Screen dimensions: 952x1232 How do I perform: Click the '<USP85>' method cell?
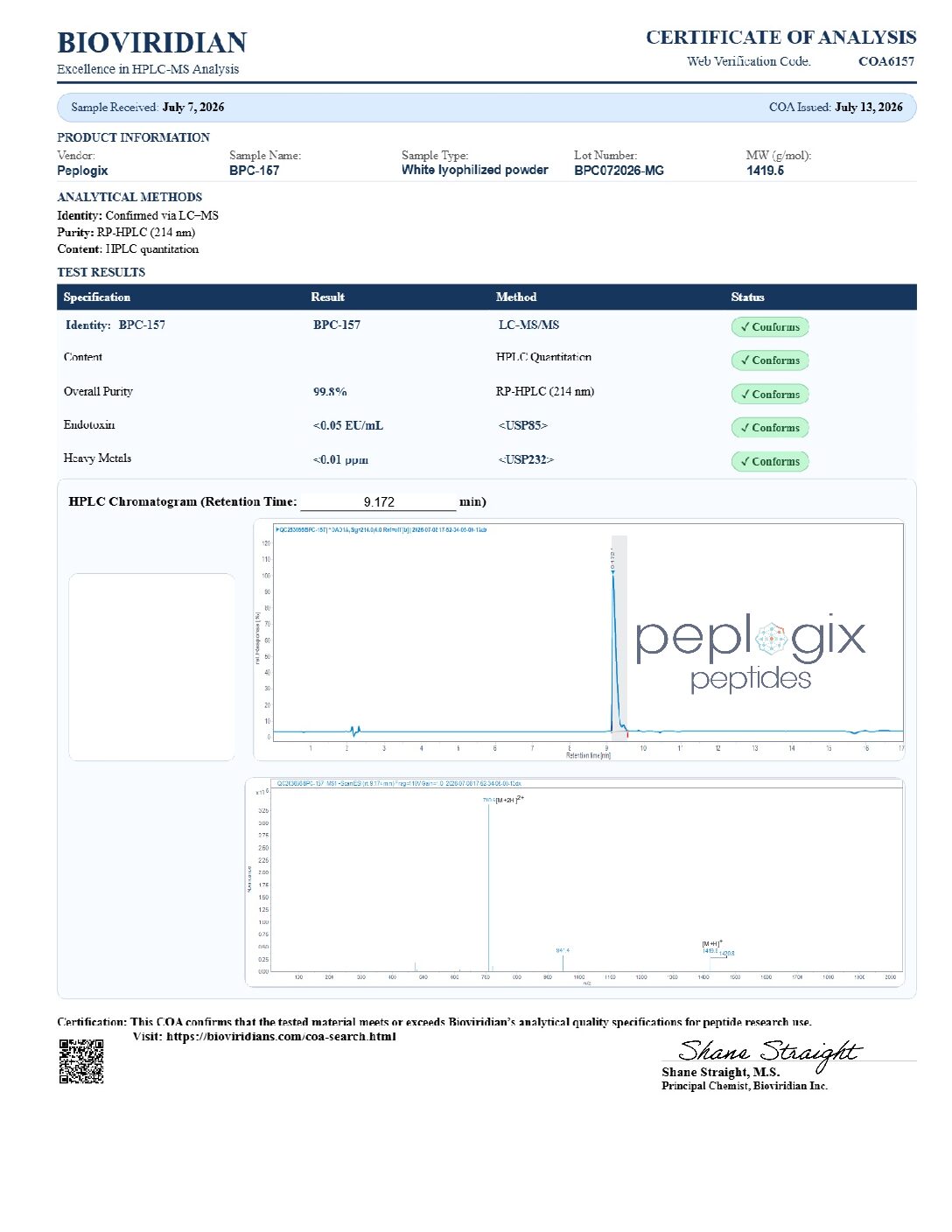pos(523,425)
